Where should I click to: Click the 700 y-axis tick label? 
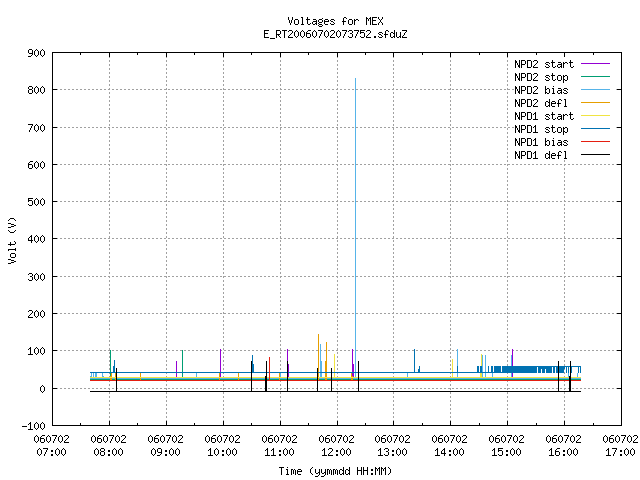point(36,128)
